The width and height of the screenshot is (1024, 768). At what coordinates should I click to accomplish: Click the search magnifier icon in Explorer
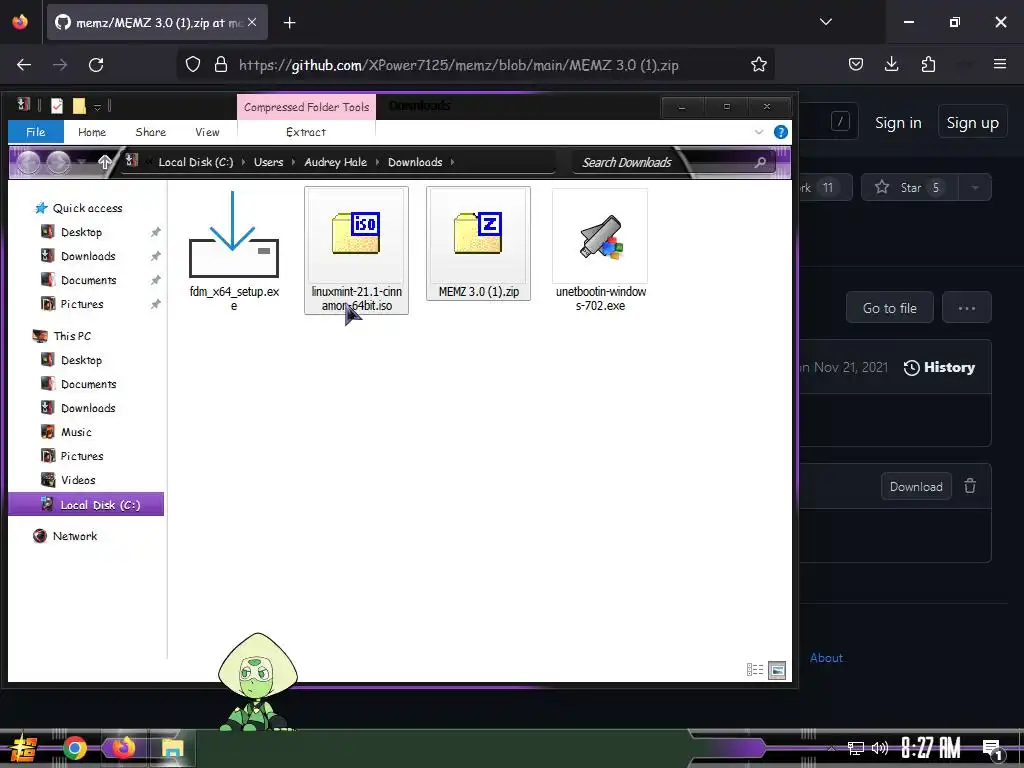[x=760, y=162]
